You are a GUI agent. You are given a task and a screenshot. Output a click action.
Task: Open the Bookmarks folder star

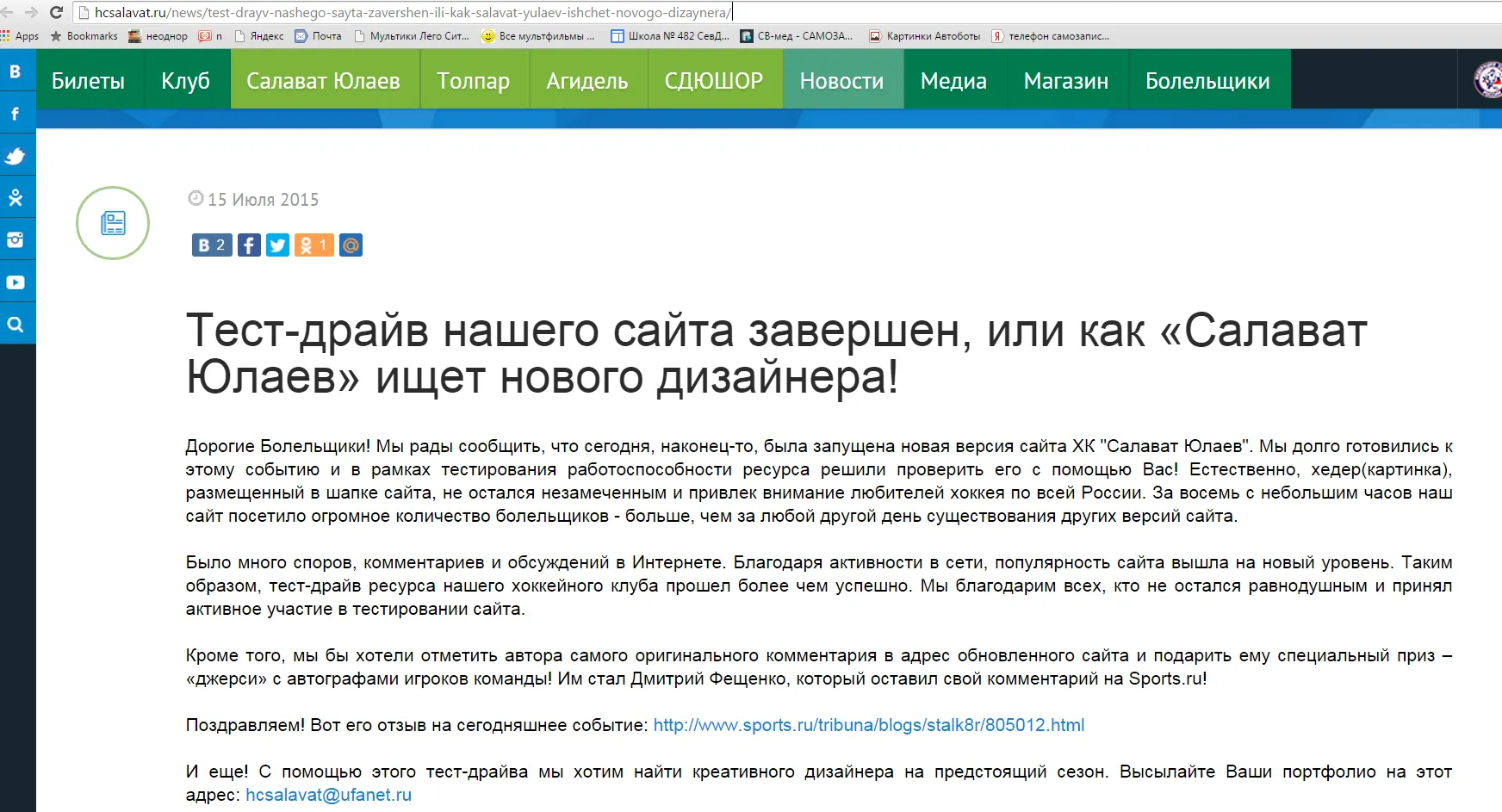(84, 36)
